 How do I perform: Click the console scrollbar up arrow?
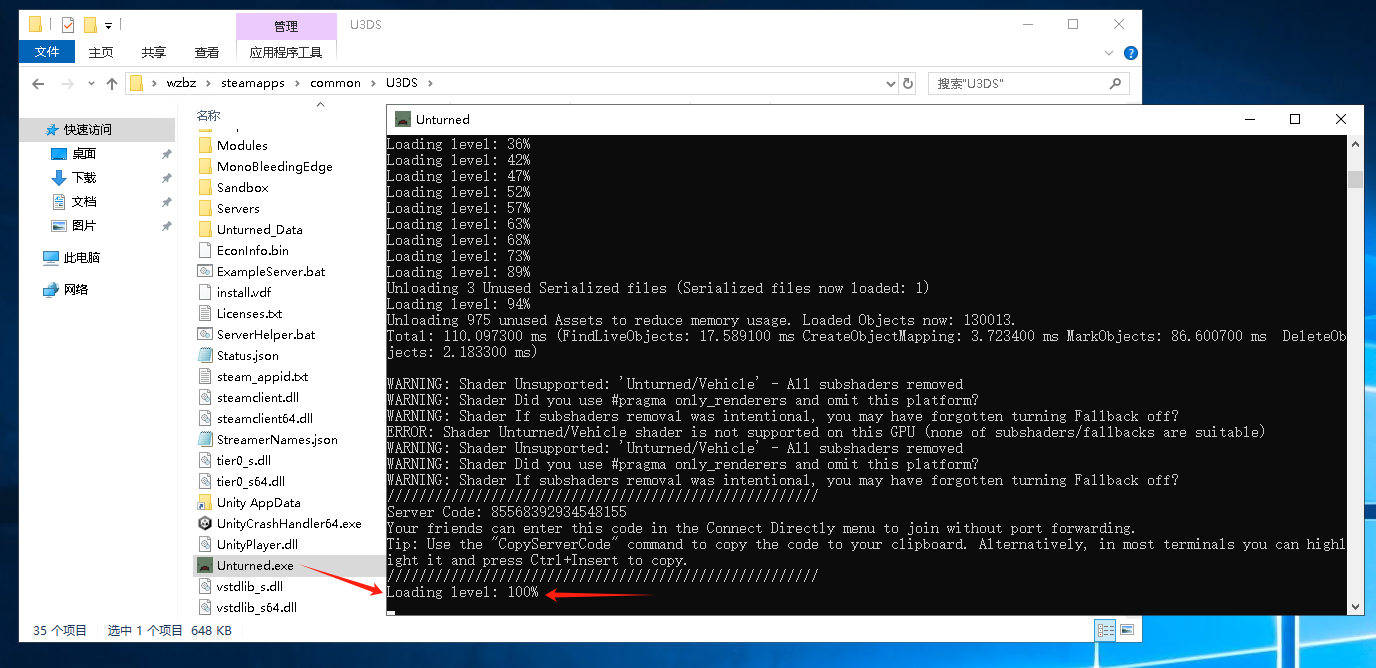[x=1356, y=144]
